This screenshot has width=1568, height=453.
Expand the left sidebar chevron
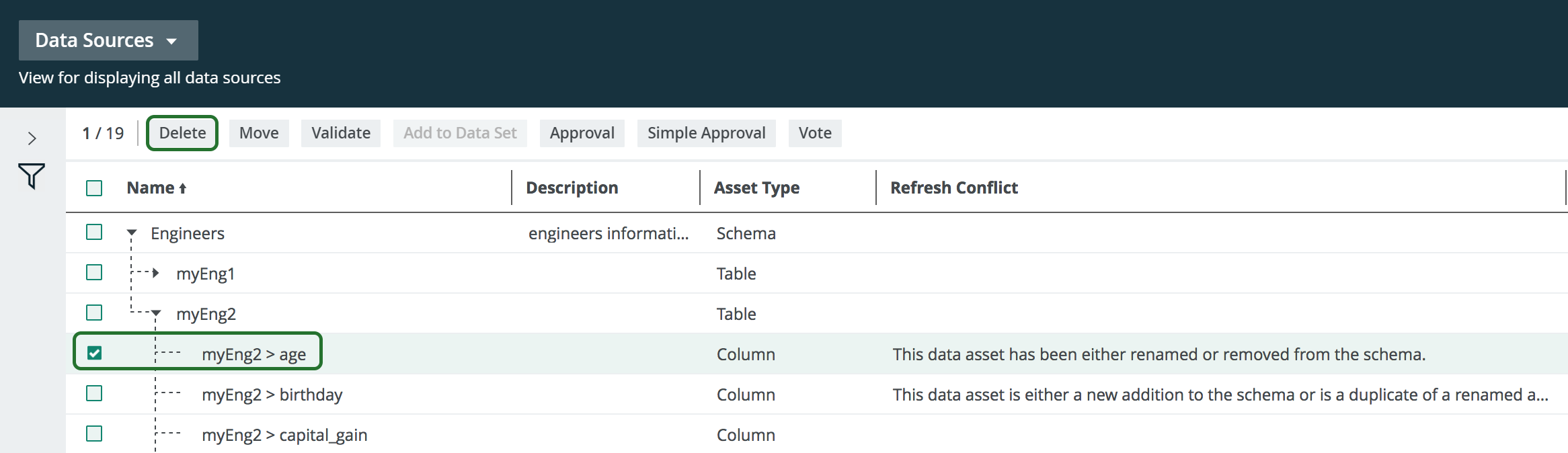click(32, 138)
